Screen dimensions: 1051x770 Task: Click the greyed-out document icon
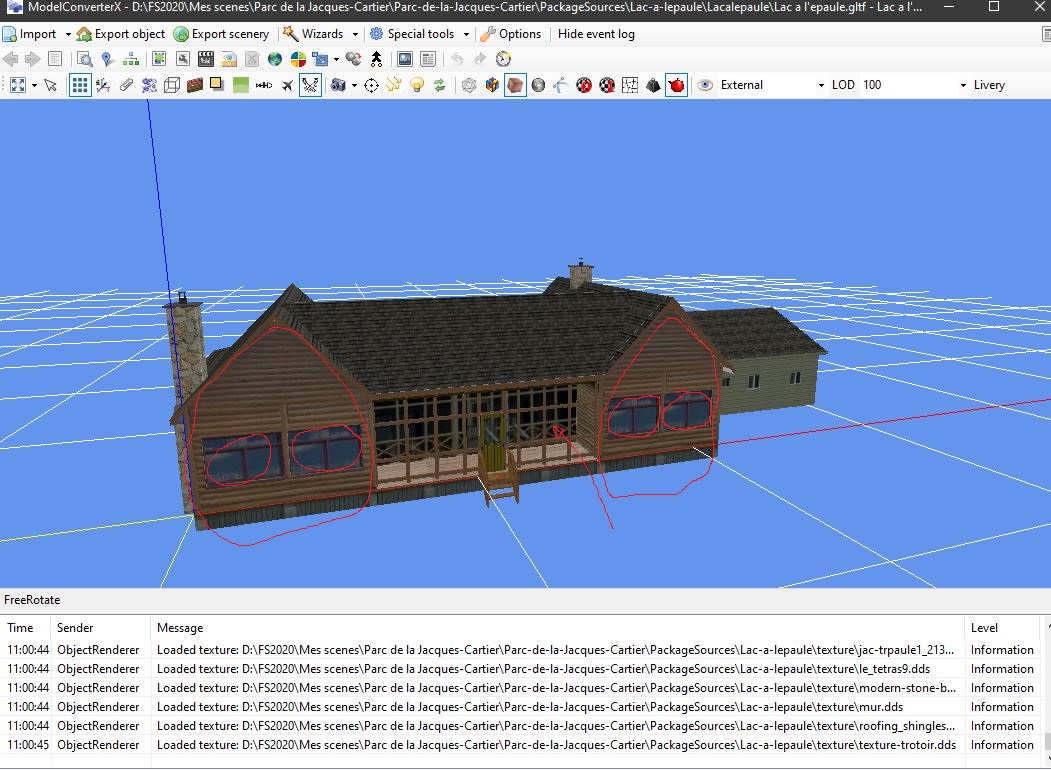click(x=252, y=59)
